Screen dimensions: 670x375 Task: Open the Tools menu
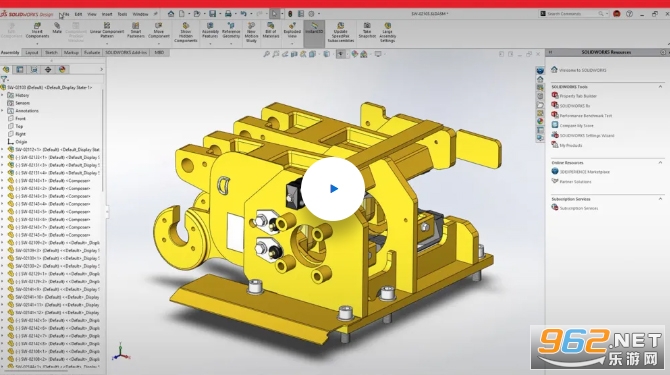coord(122,14)
